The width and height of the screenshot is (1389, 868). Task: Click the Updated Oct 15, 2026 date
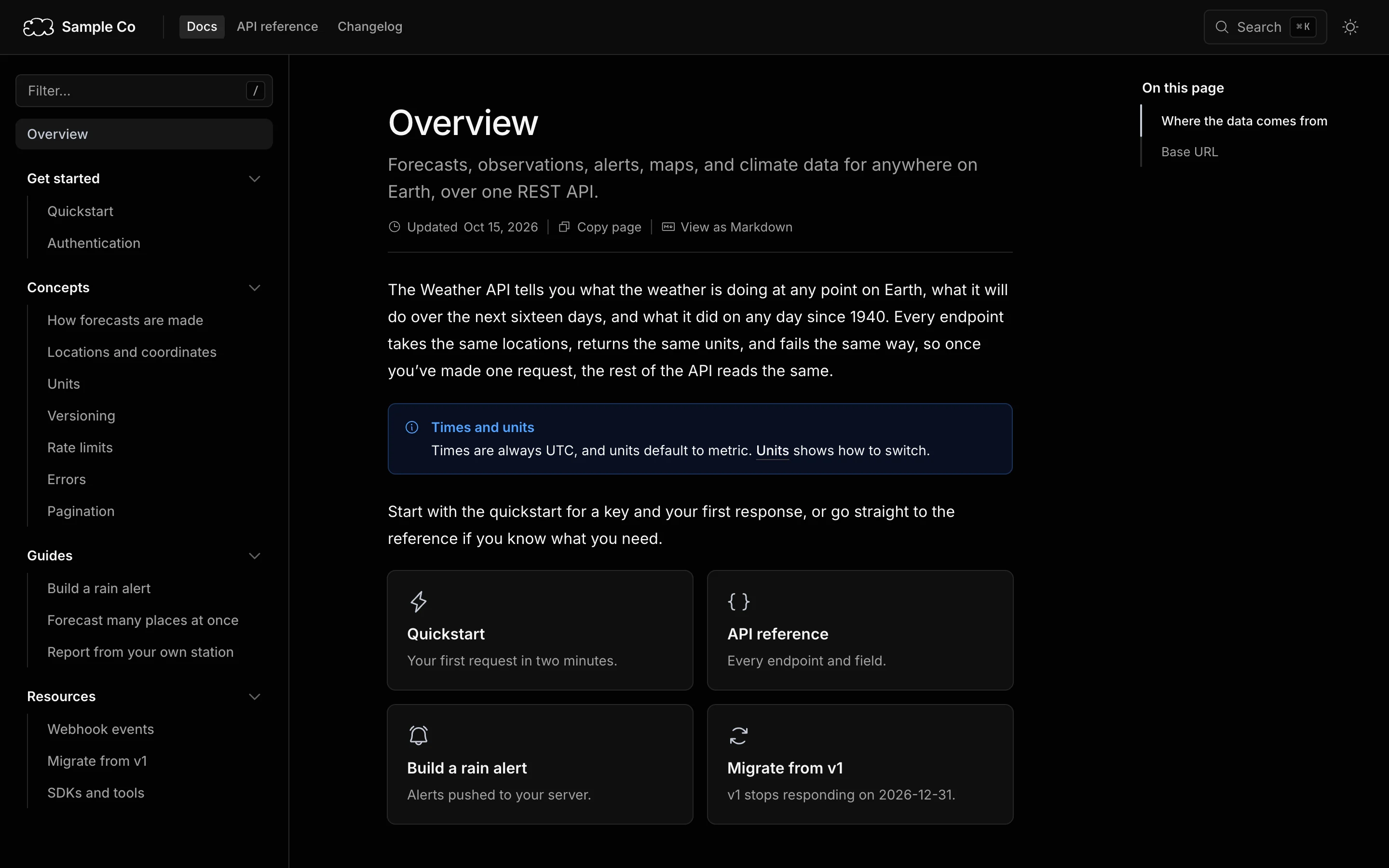click(x=472, y=227)
